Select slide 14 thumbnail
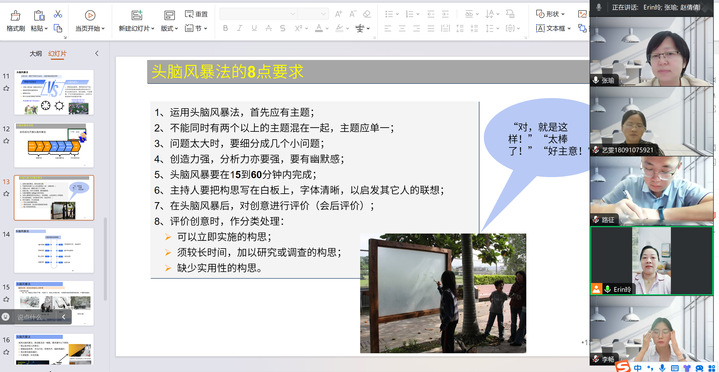Image resolution: width=719 pixels, height=372 pixels. (54, 250)
